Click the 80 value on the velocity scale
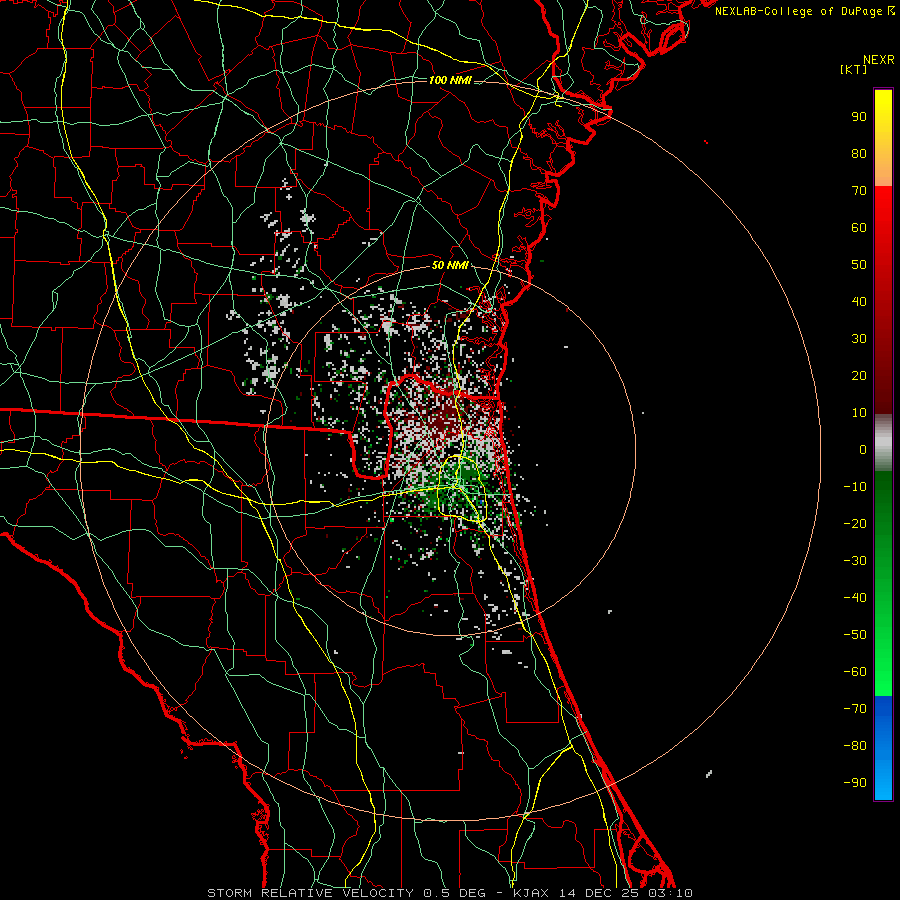The width and height of the screenshot is (900, 900). pos(859,153)
